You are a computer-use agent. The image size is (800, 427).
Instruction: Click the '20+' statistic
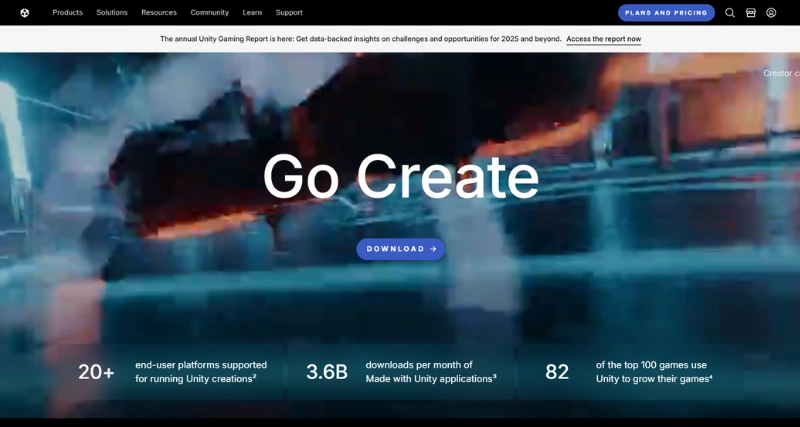click(96, 372)
